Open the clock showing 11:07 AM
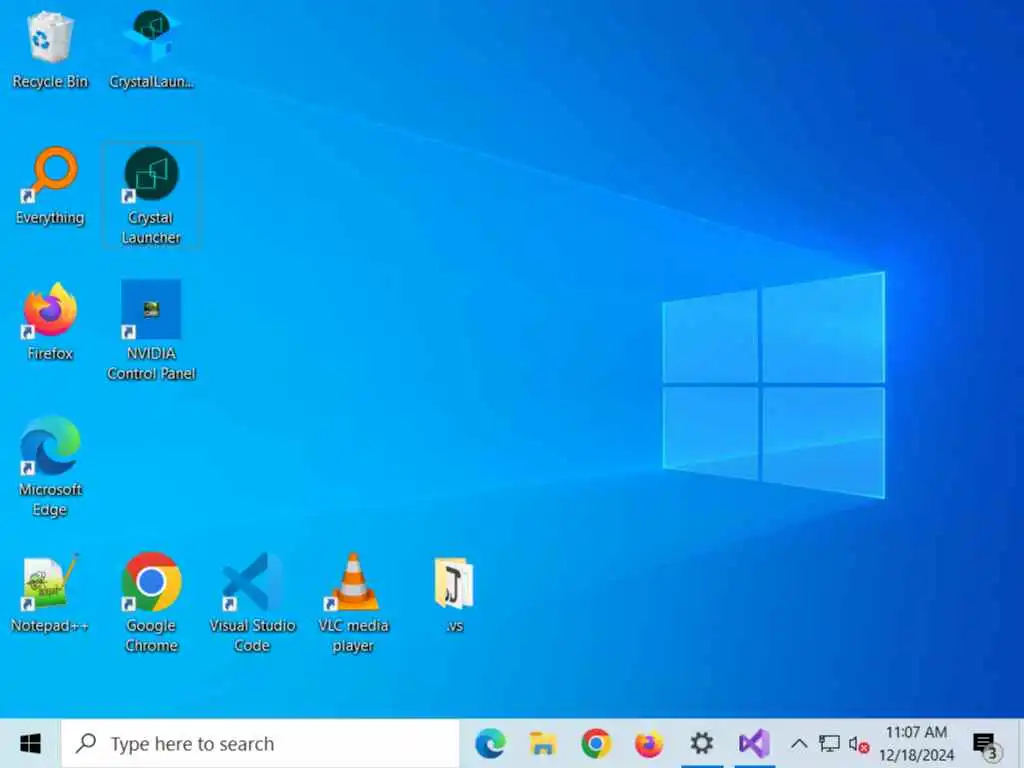The width and height of the screenshot is (1024, 768). 916,743
